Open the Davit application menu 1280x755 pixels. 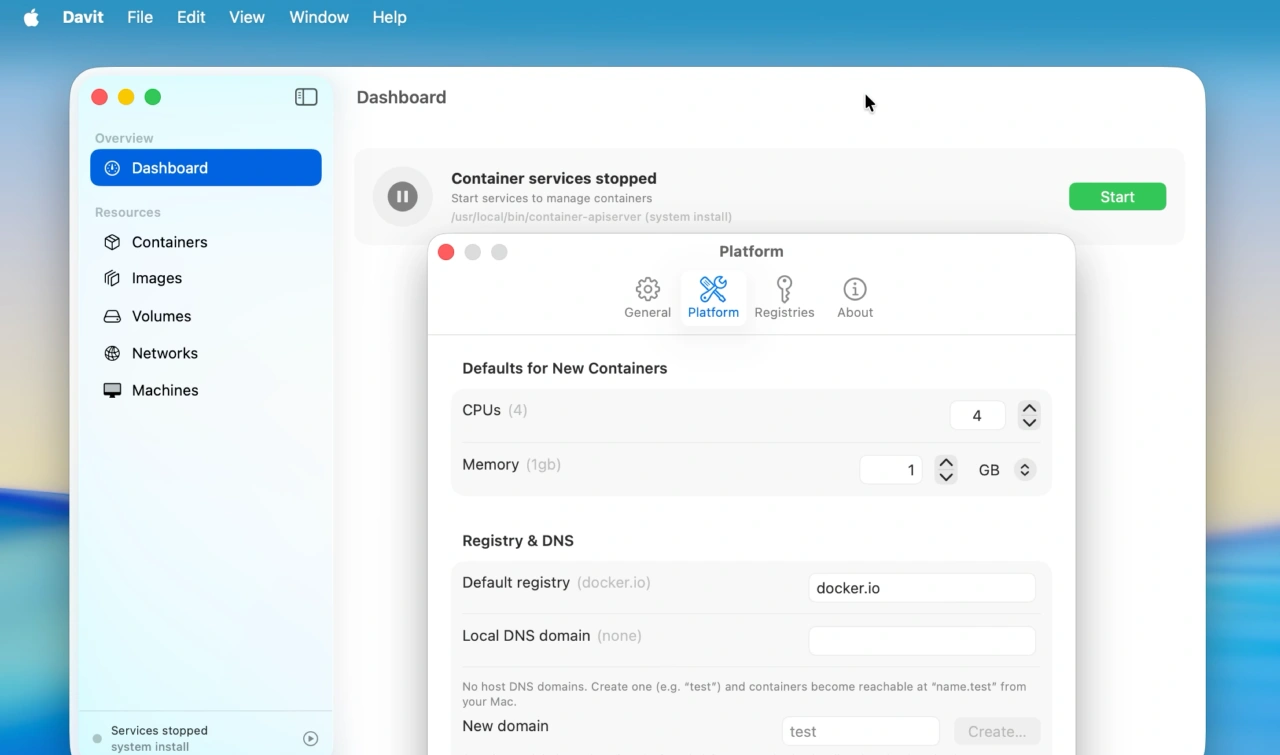pos(83,17)
